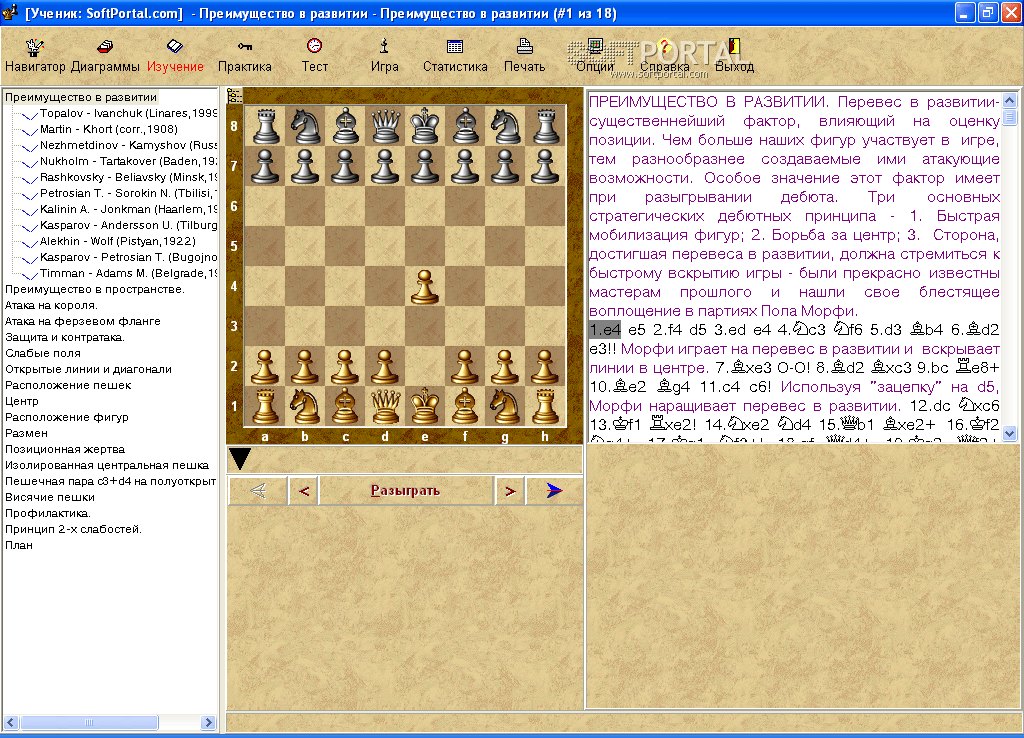Click the black side-to-move triangle indicator

pyautogui.click(x=240, y=458)
